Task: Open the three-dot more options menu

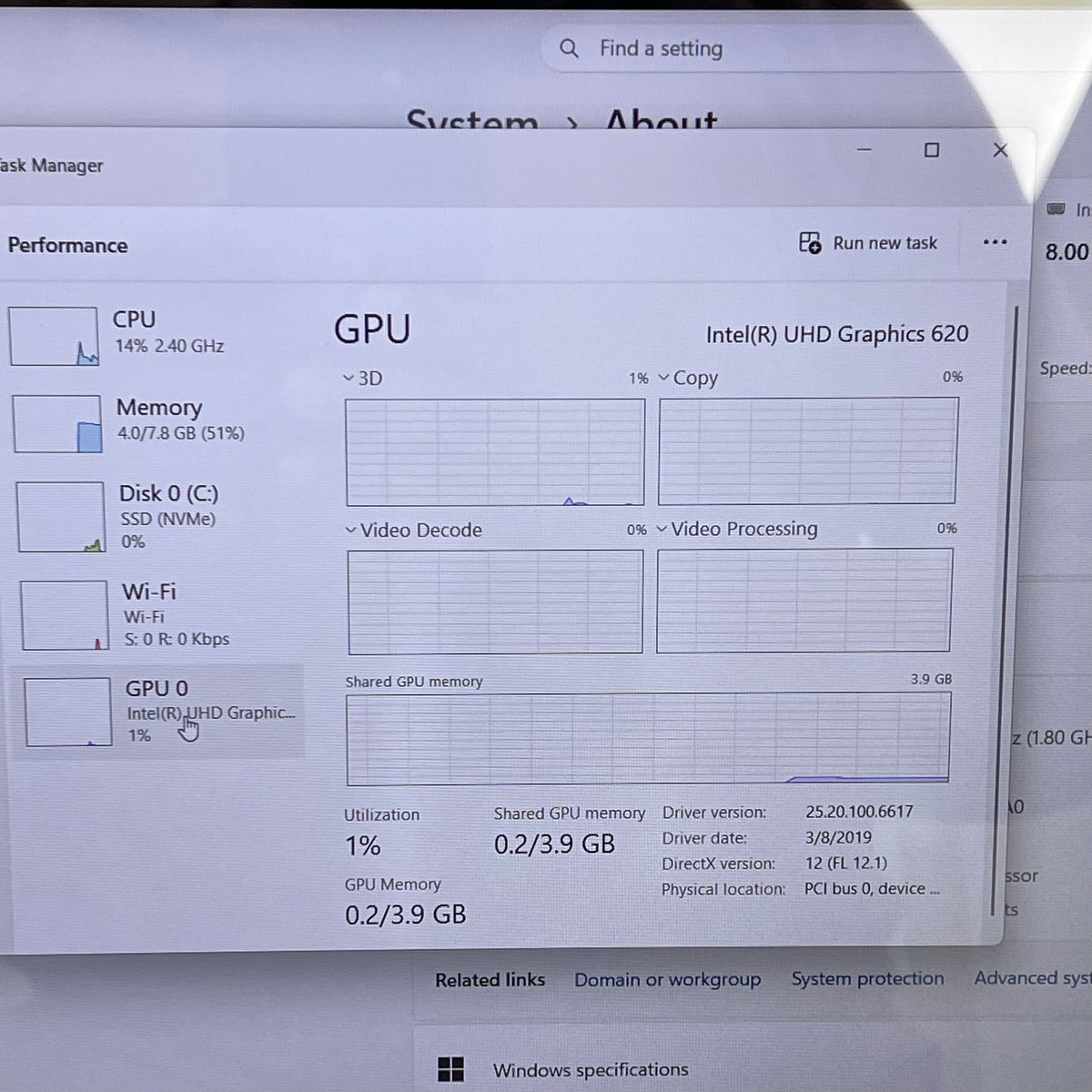Action: [x=995, y=242]
